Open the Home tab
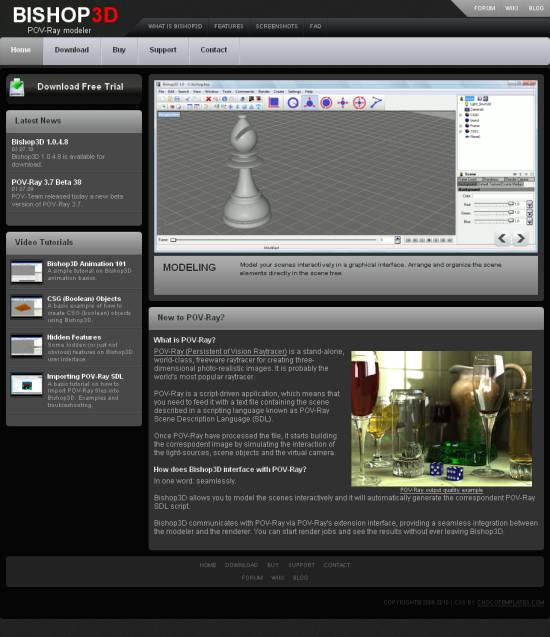 click(x=21, y=50)
